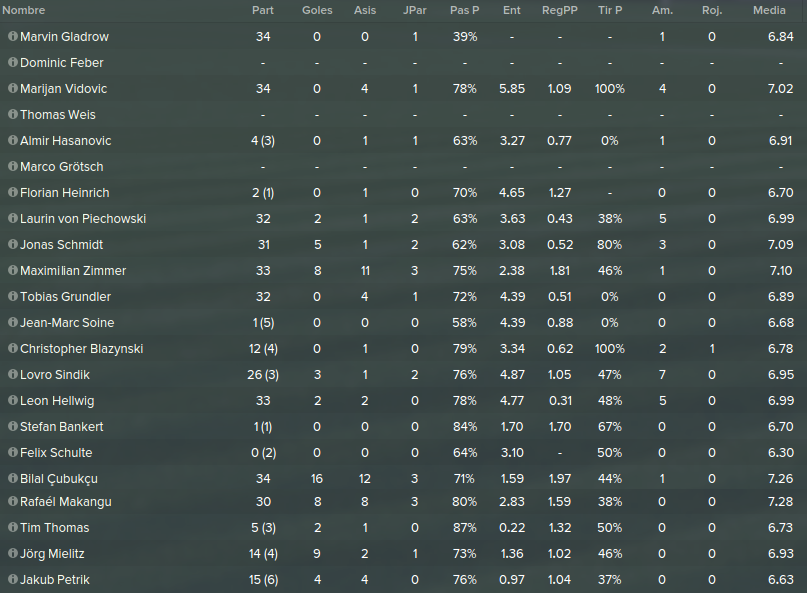Open info icon beside Jörg Mielitz
Screen dimensions: 807x594
(x=13, y=553)
